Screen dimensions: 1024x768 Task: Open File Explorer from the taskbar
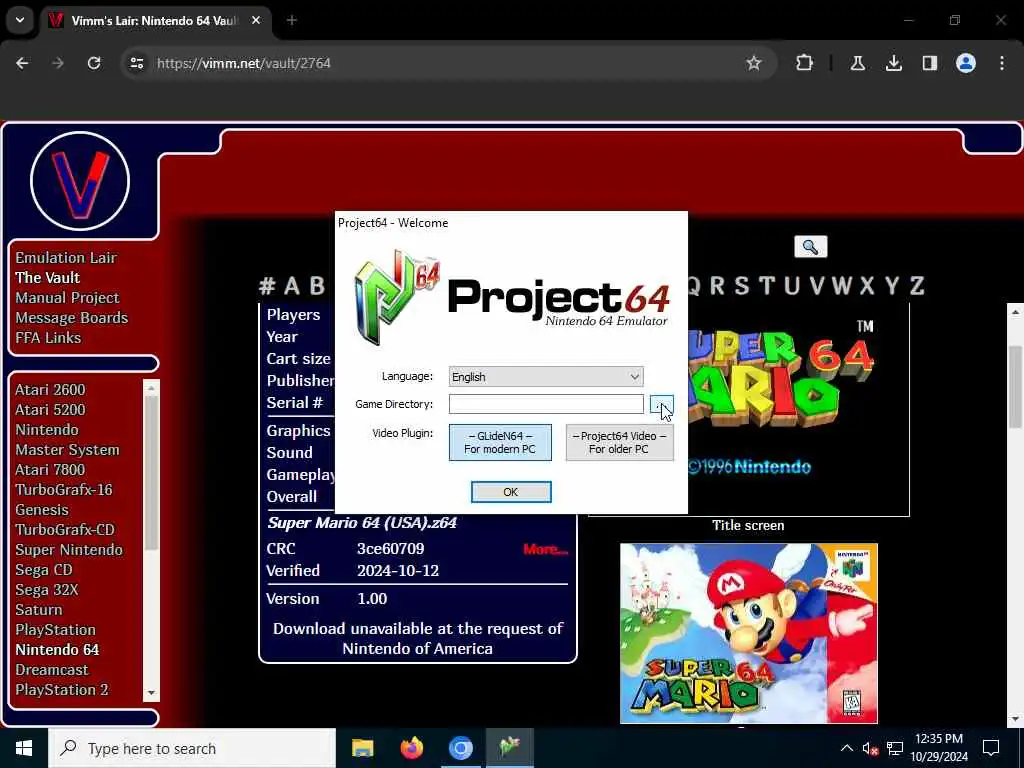pos(362,748)
